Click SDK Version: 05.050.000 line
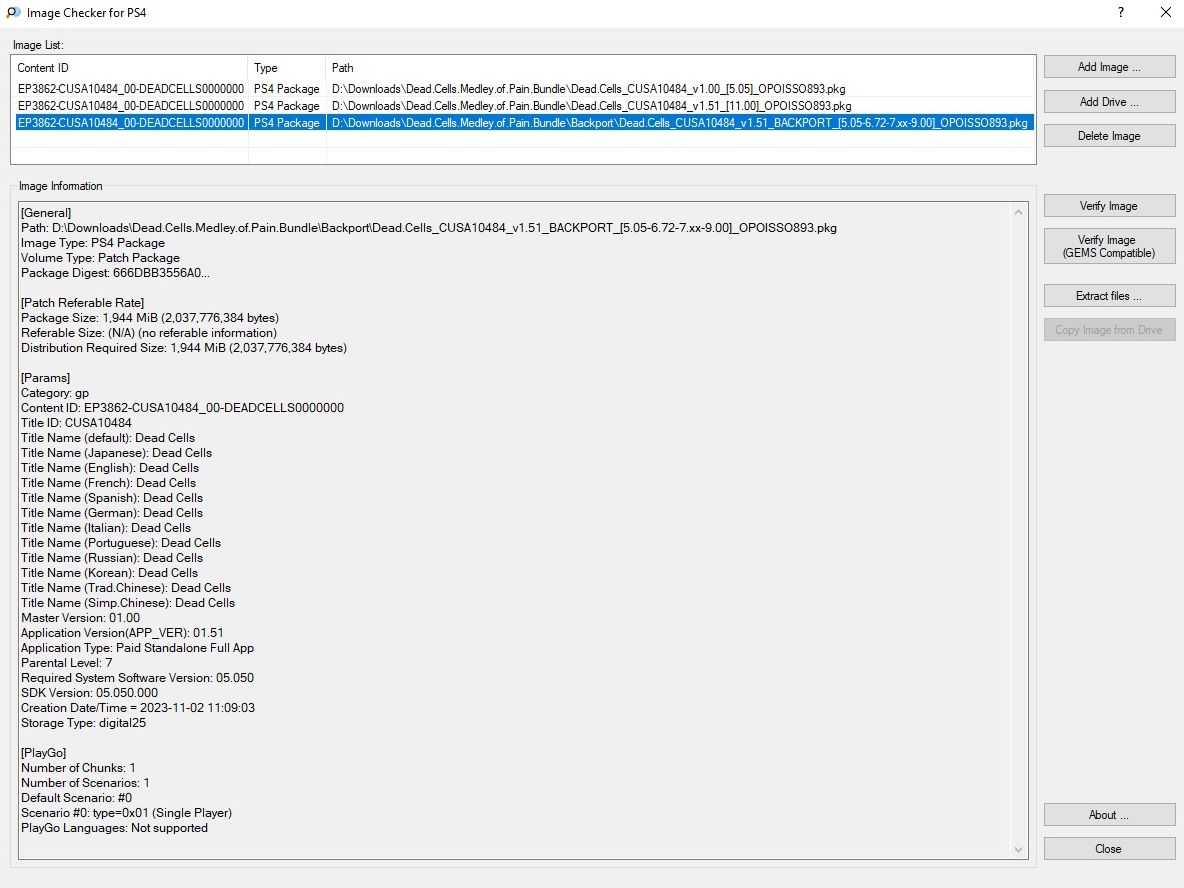Viewport: 1184px width, 888px height. [x=89, y=692]
